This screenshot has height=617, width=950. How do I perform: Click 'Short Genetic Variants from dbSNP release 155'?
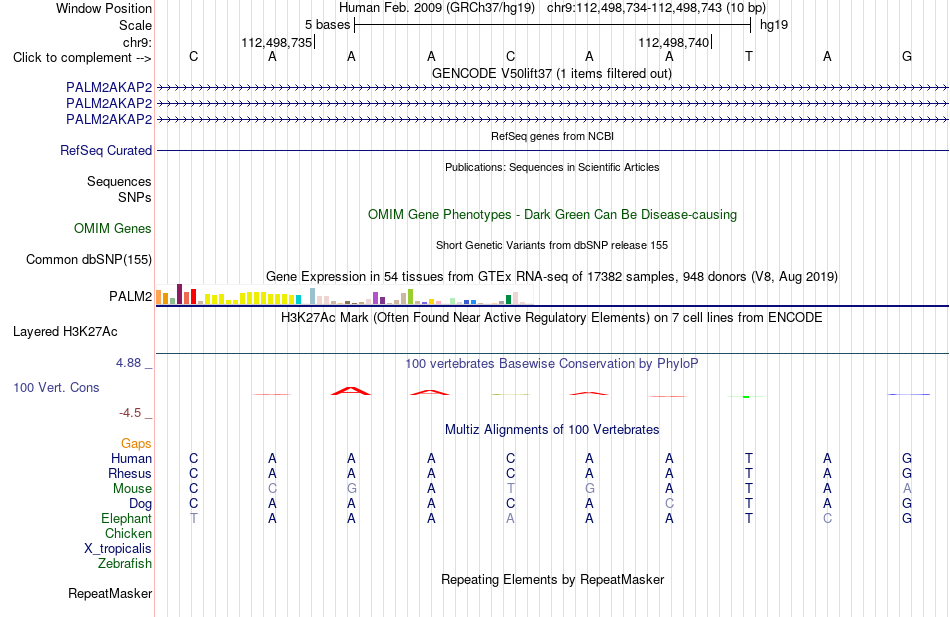tap(551, 245)
